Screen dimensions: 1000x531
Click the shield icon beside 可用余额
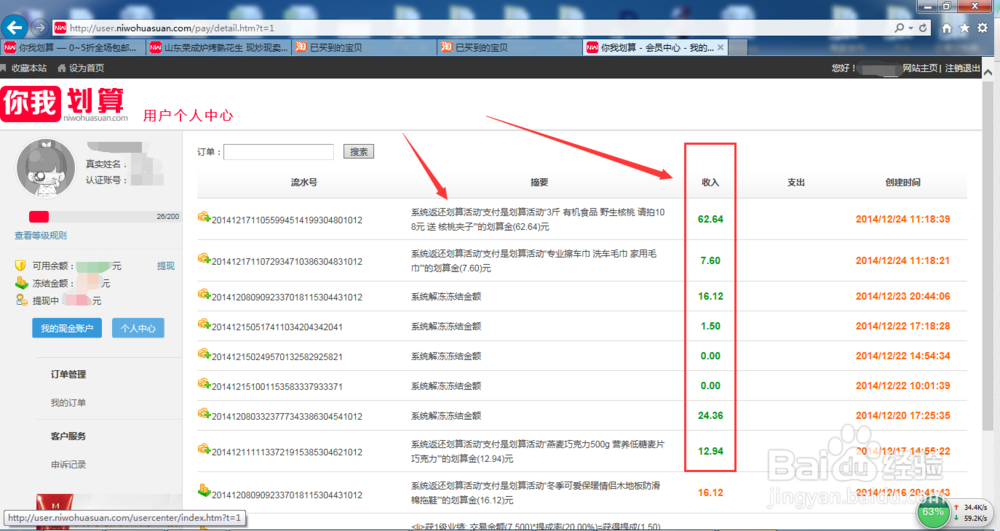click(20, 265)
